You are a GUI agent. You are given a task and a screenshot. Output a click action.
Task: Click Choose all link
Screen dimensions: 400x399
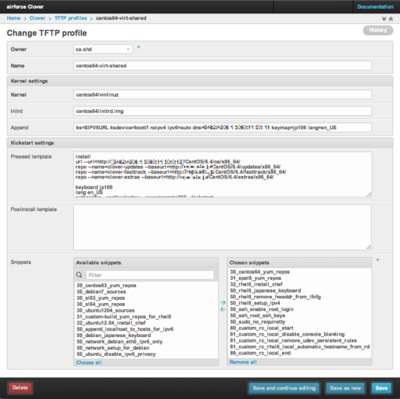pyautogui.click(x=89, y=362)
